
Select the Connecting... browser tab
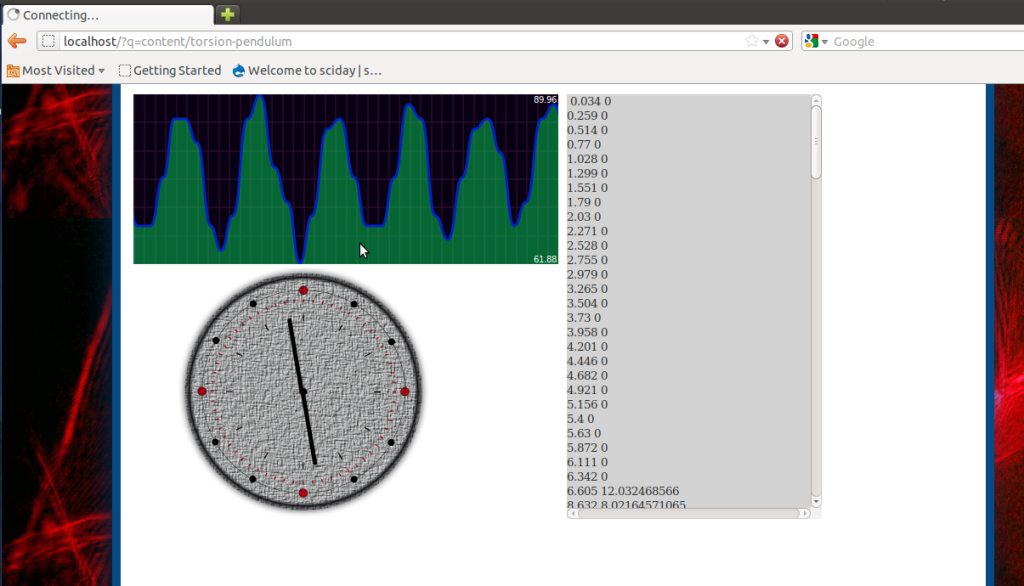pyautogui.click(x=108, y=14)
